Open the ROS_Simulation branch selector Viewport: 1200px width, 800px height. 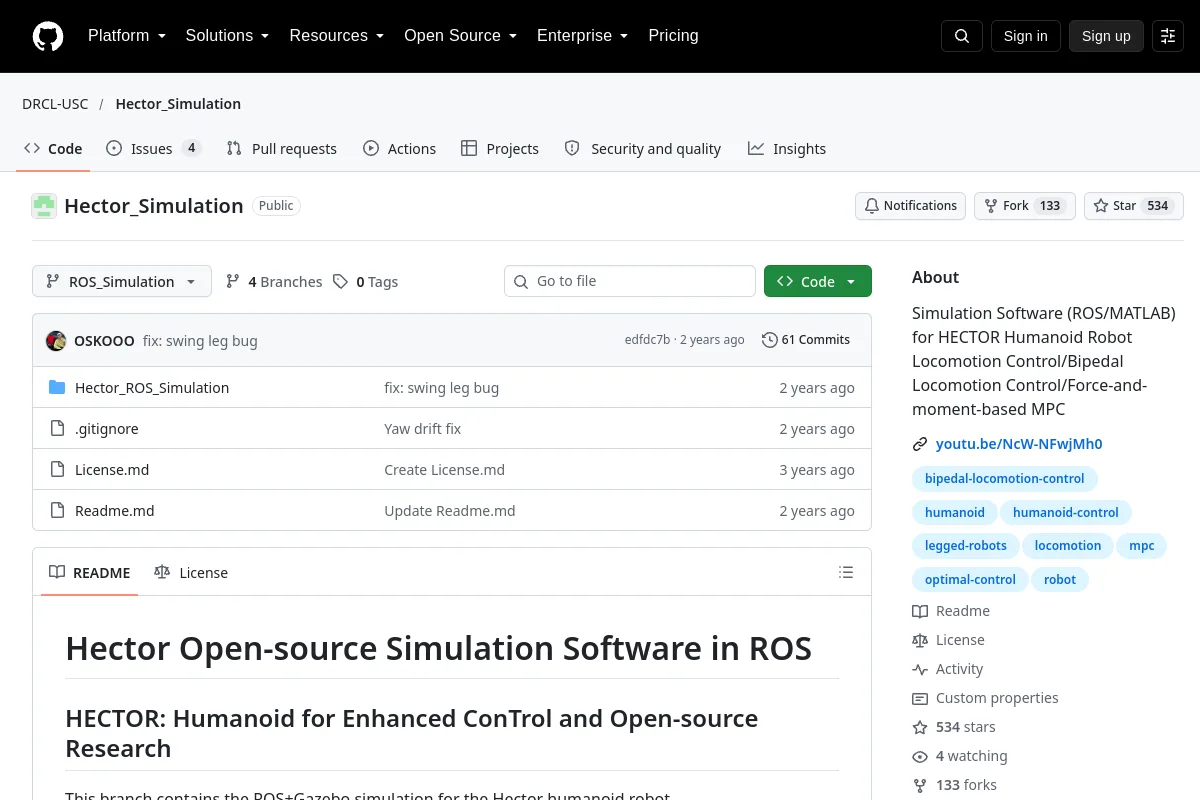pos(122,282)
